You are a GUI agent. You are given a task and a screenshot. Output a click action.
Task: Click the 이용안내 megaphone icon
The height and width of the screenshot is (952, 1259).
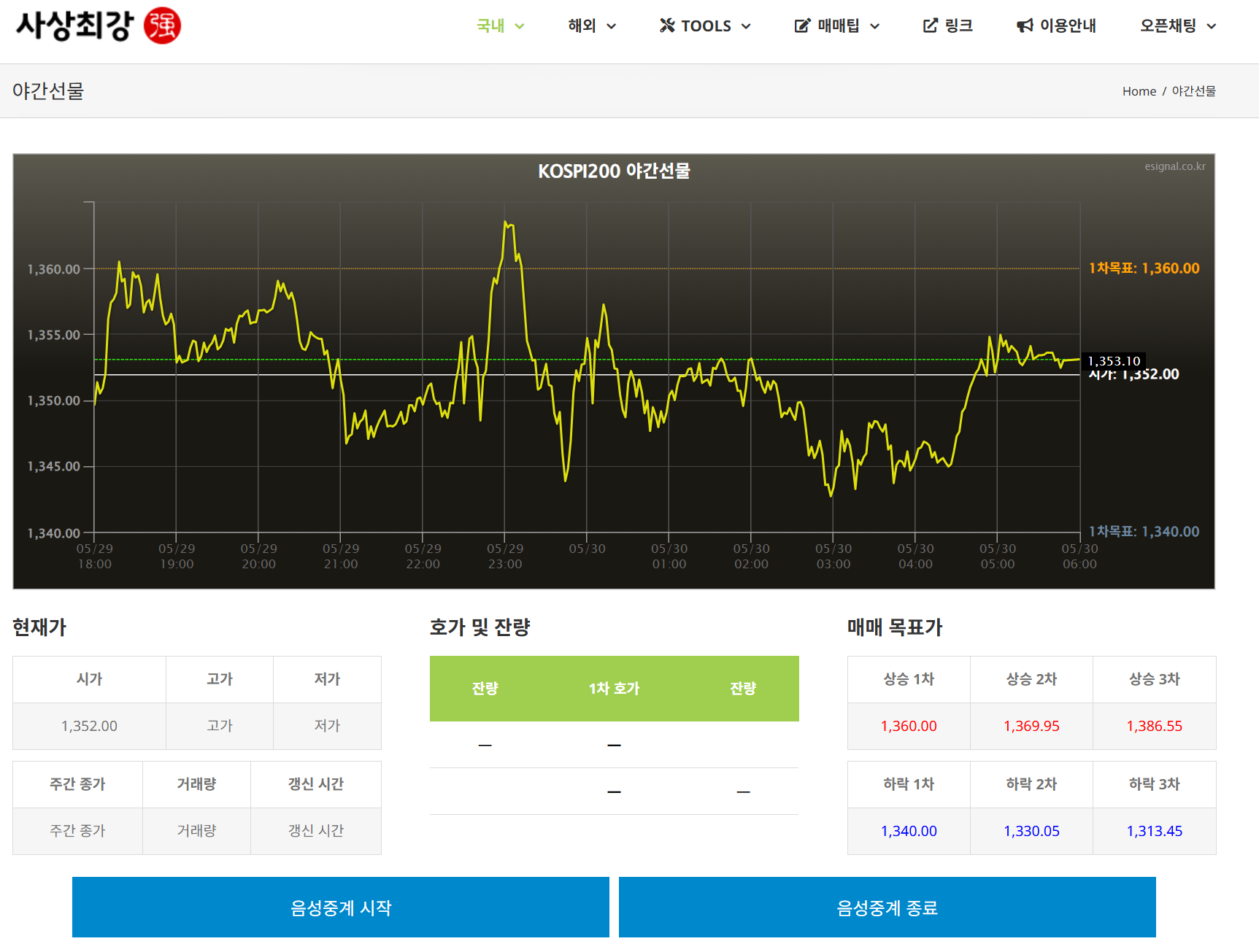point(1025,26)
